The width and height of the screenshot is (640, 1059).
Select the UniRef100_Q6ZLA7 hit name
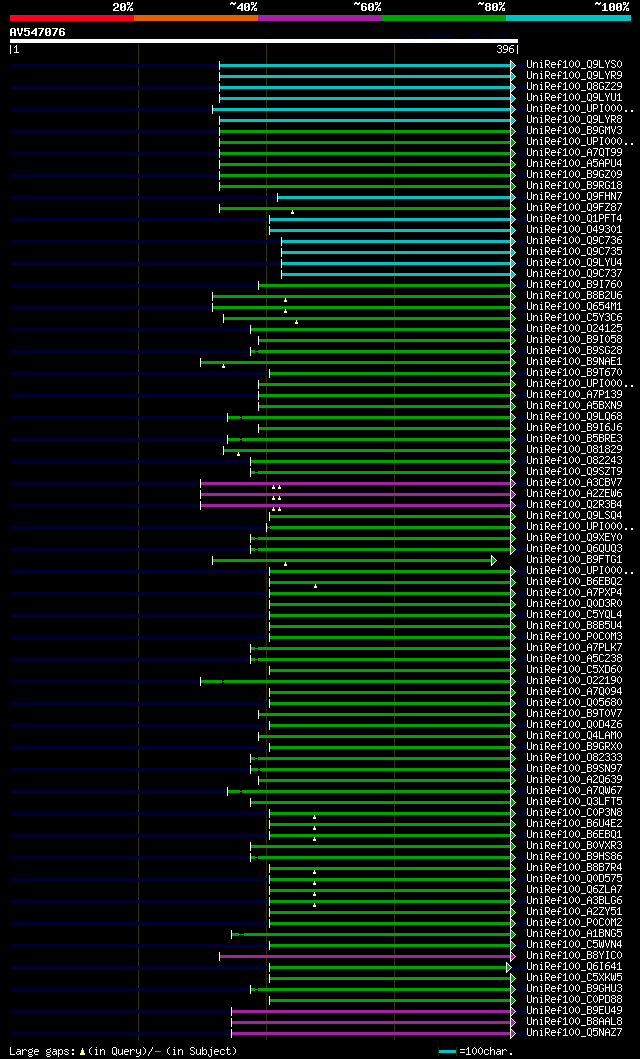(x=575, y=889)
